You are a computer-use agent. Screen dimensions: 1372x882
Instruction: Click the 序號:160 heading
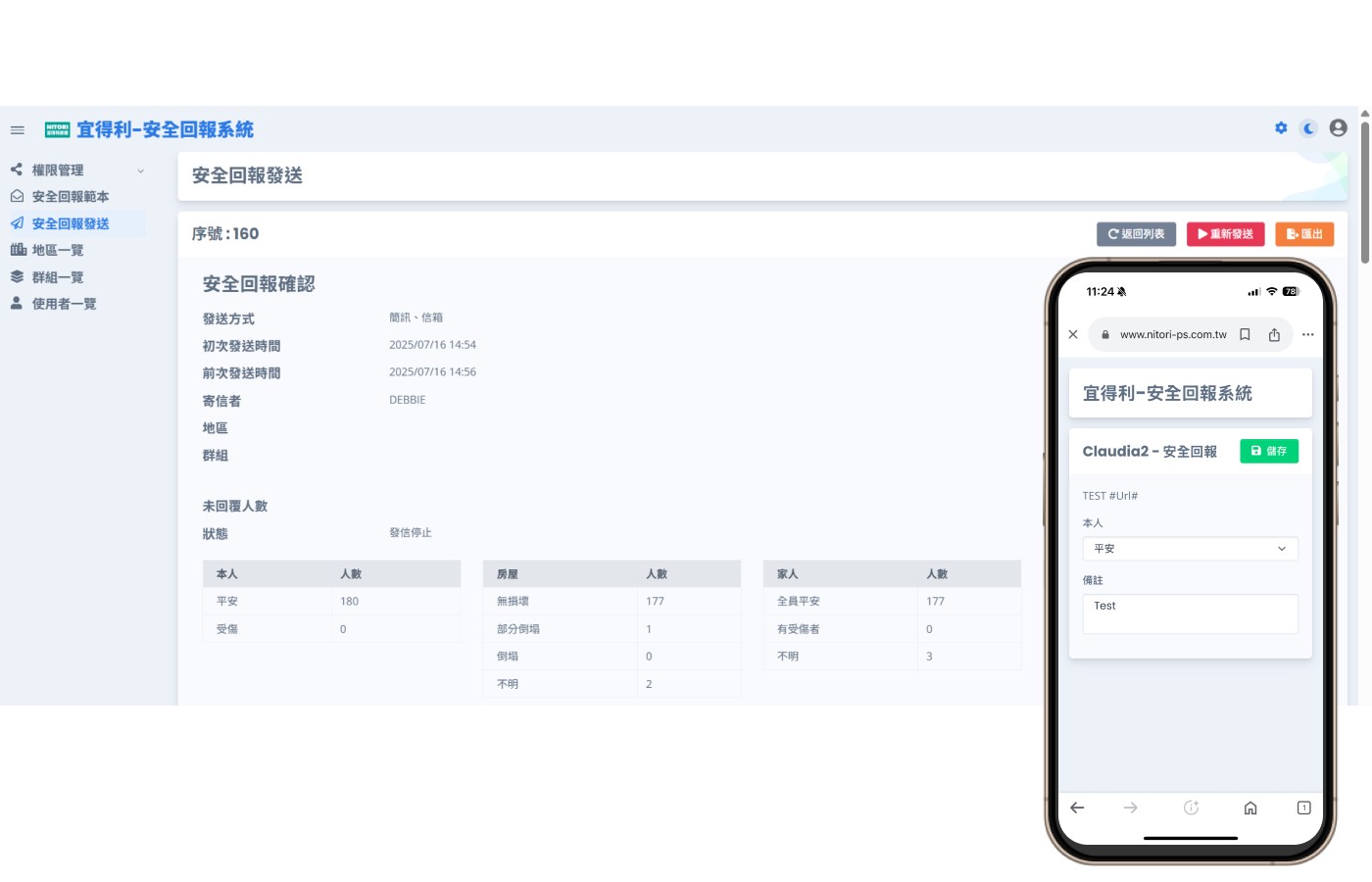tap(225, 233)
